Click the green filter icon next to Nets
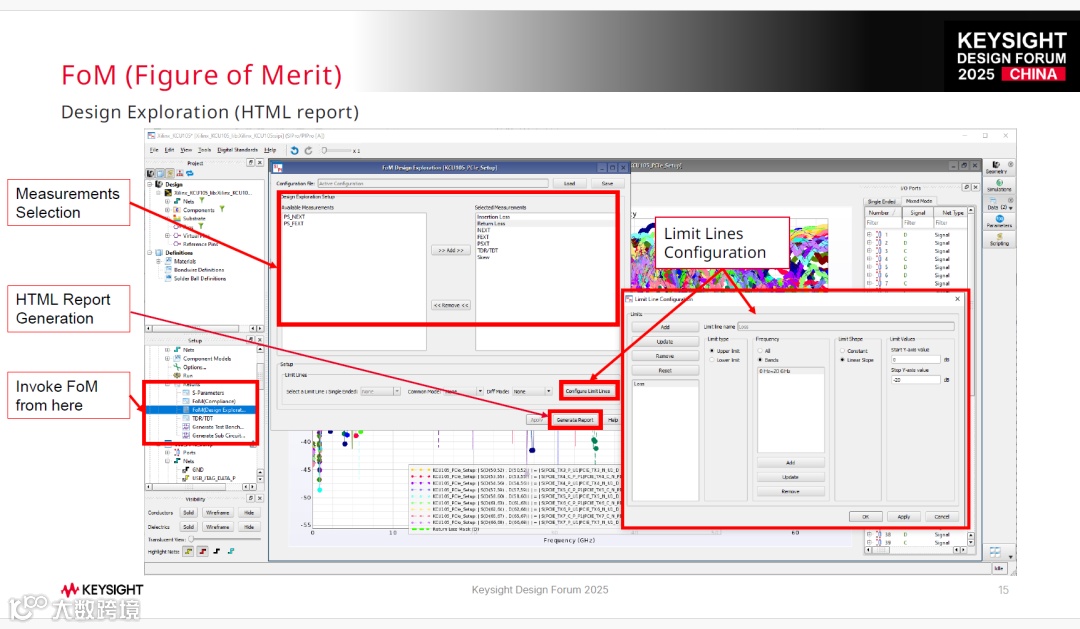This screenshot has height=629, width=1080. tap(201, 201)
